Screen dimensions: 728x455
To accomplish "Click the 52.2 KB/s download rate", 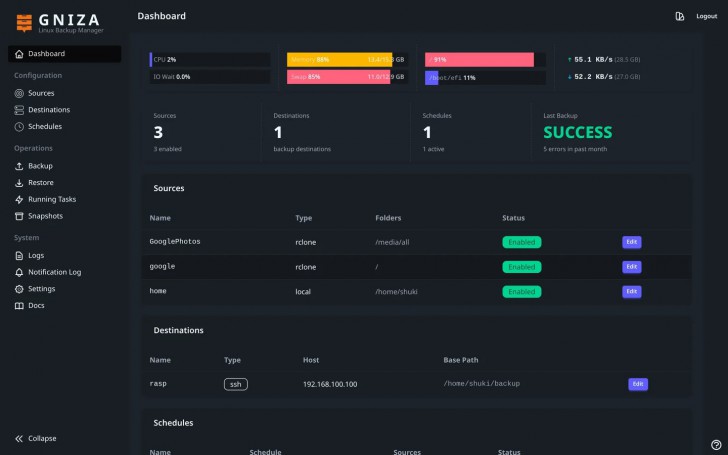I will 593,77.
